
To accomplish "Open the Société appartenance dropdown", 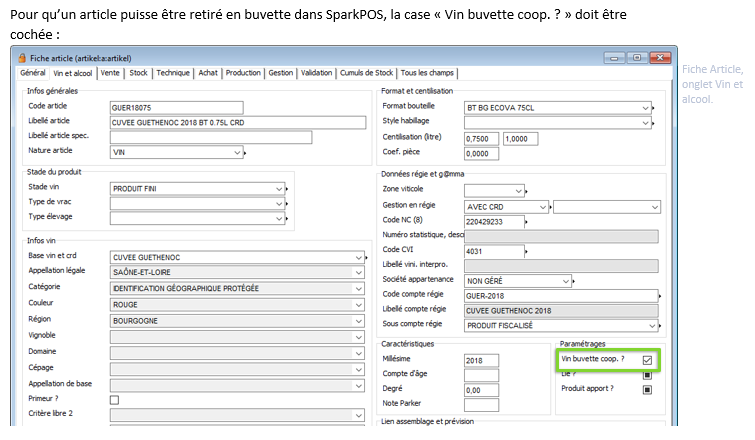I will coord(568,280).
